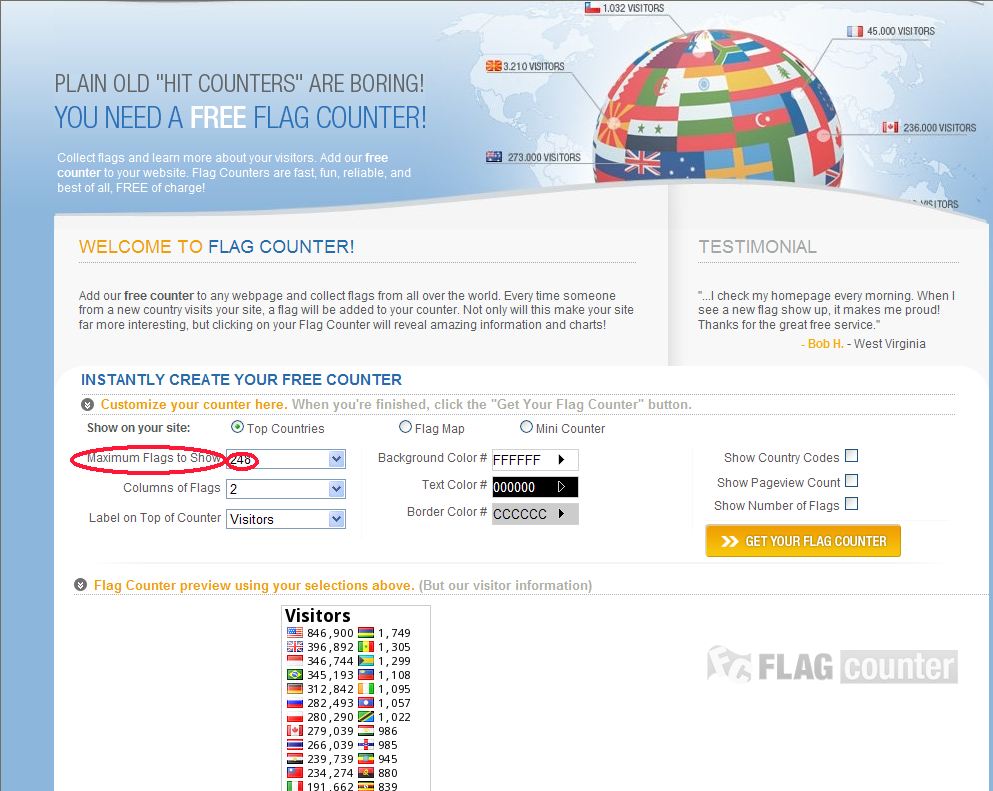Select the Mini Counter radio option
The height and width of the screenshot is (791, 993).
526,427
